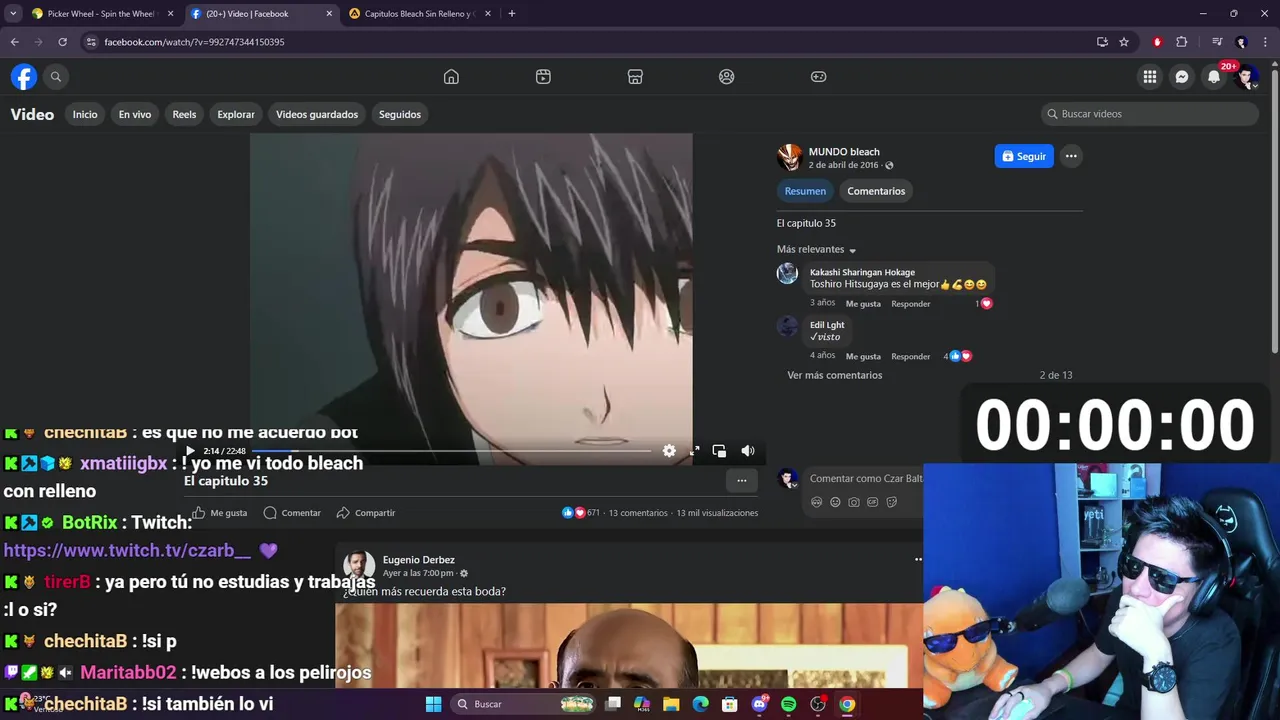The height and width of the screenshot is (720, 1280).
Task: Add a GIF to the comment
Action: 873,502
